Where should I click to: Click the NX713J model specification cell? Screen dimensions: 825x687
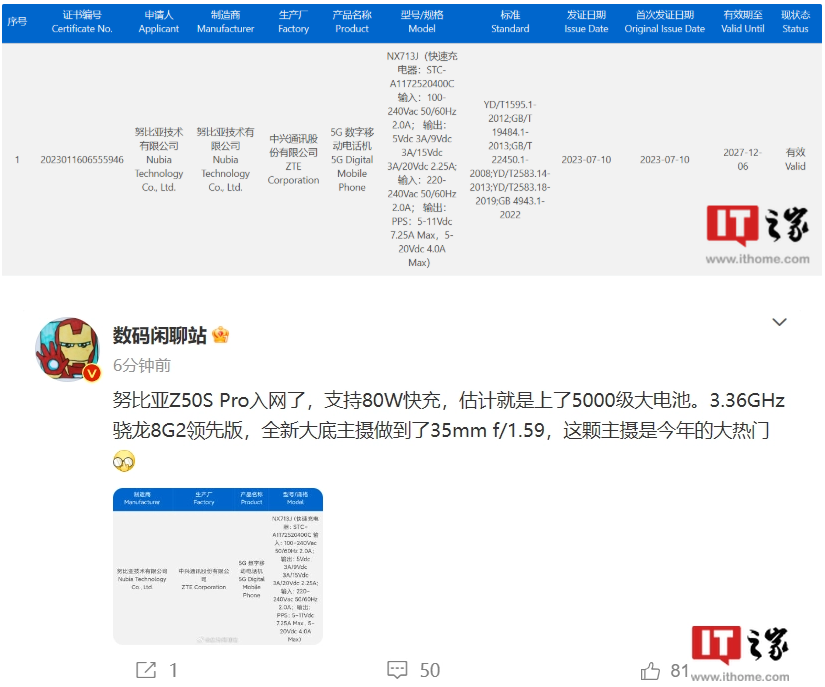[x=422, y=159]
